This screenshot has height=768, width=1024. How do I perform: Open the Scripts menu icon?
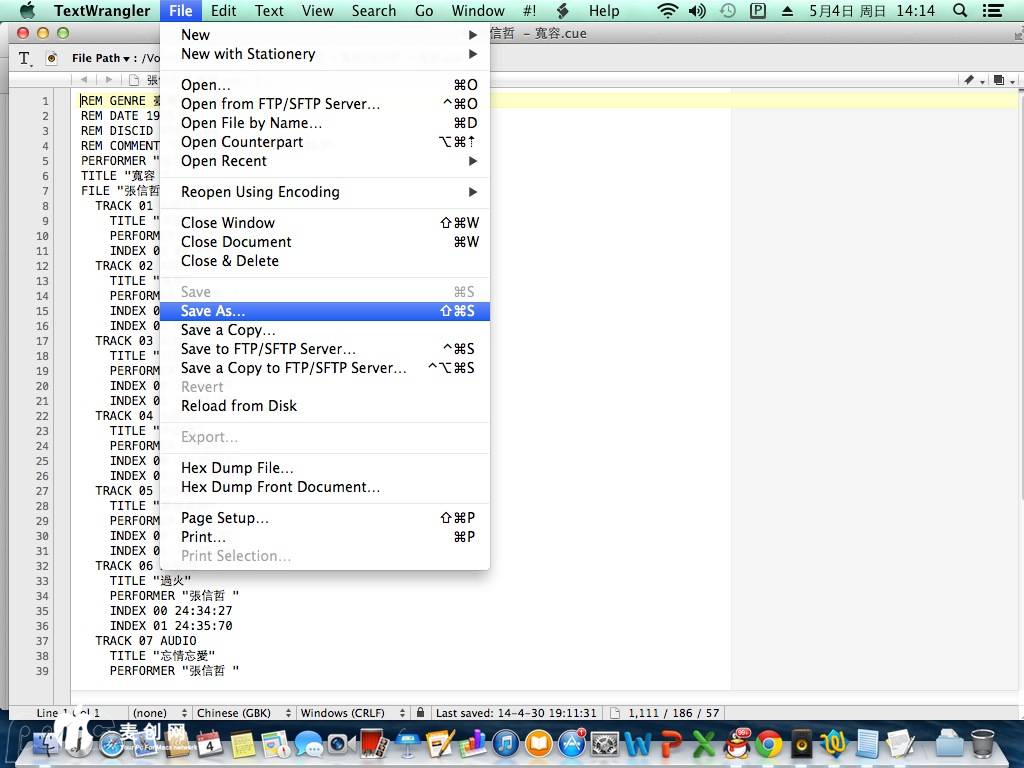[x=562, y=11]
